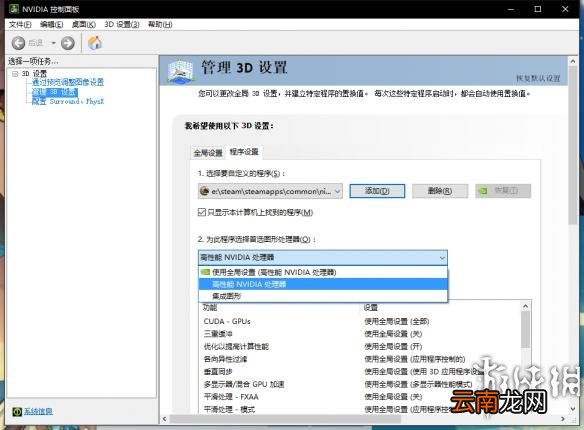Toggle 只显示本计算机上找到的程序 checkbox

201,212
